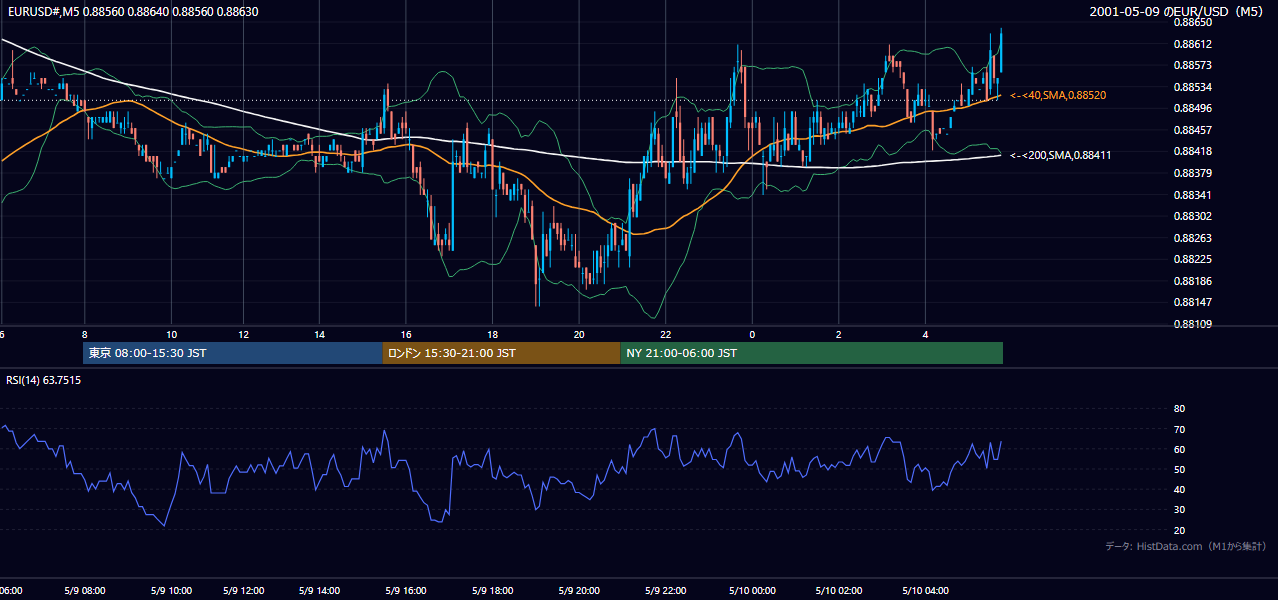The image size is (1278, 600).
Task: Click the 40 SMA 0.88520 label
Action: click(x=1058, y=95)
